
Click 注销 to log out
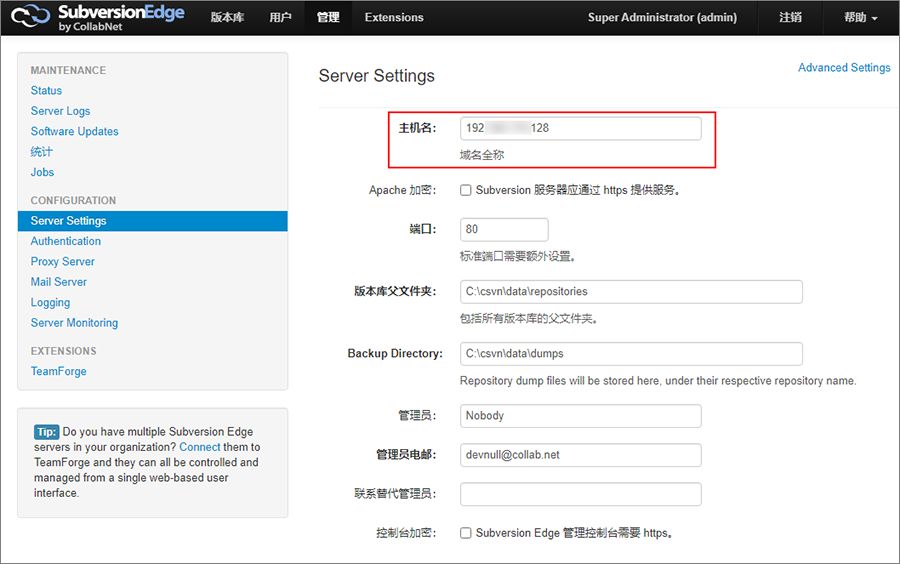[x=790, y=18]
